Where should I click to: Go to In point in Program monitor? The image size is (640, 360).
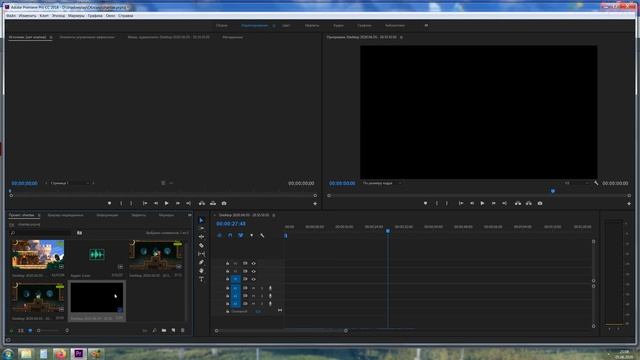point(461,203)
